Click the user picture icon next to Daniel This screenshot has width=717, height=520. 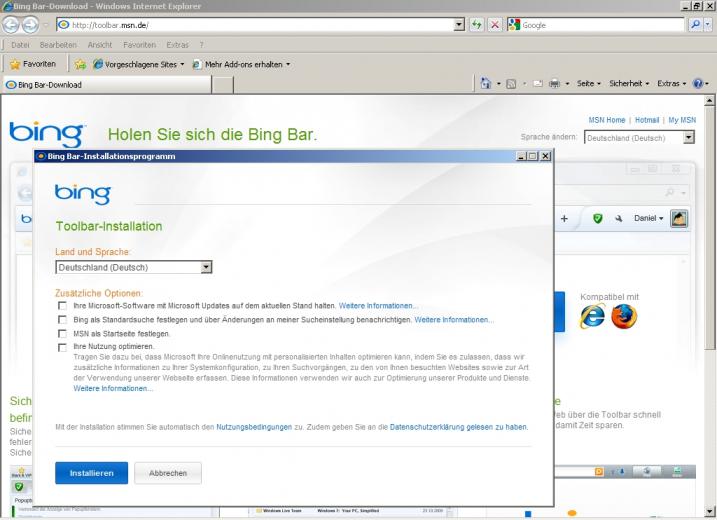(679, 218)
